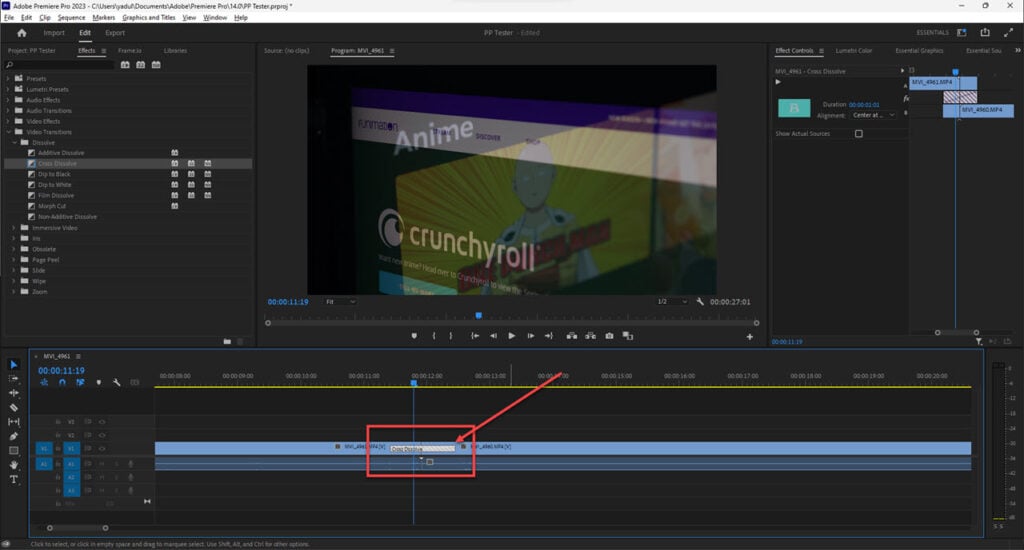Expand the Audio Effects folder
The image size is (1024, 550).
click(x=8, y=100)
